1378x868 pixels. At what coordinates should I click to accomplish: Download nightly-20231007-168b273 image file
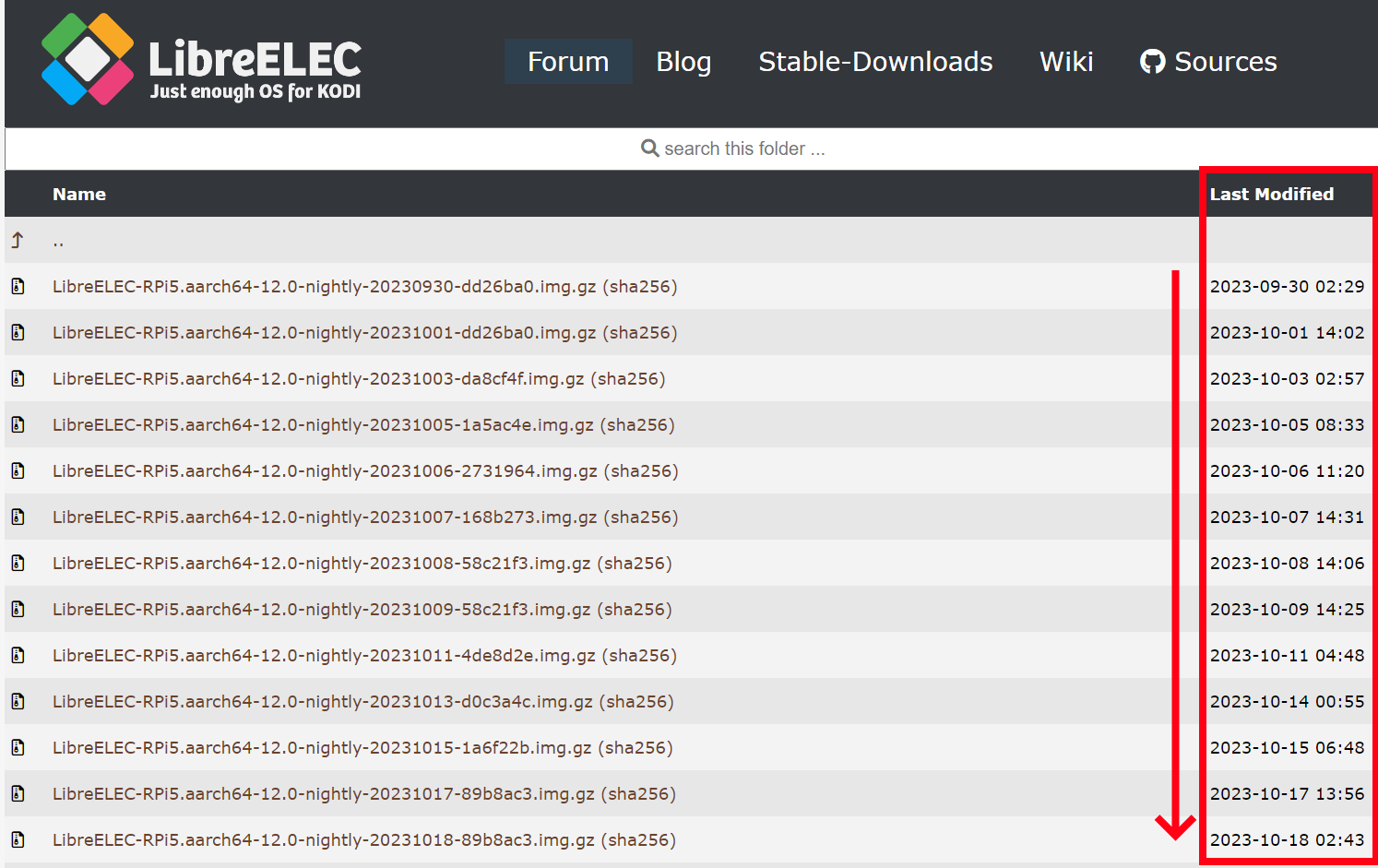coord(324,517)
